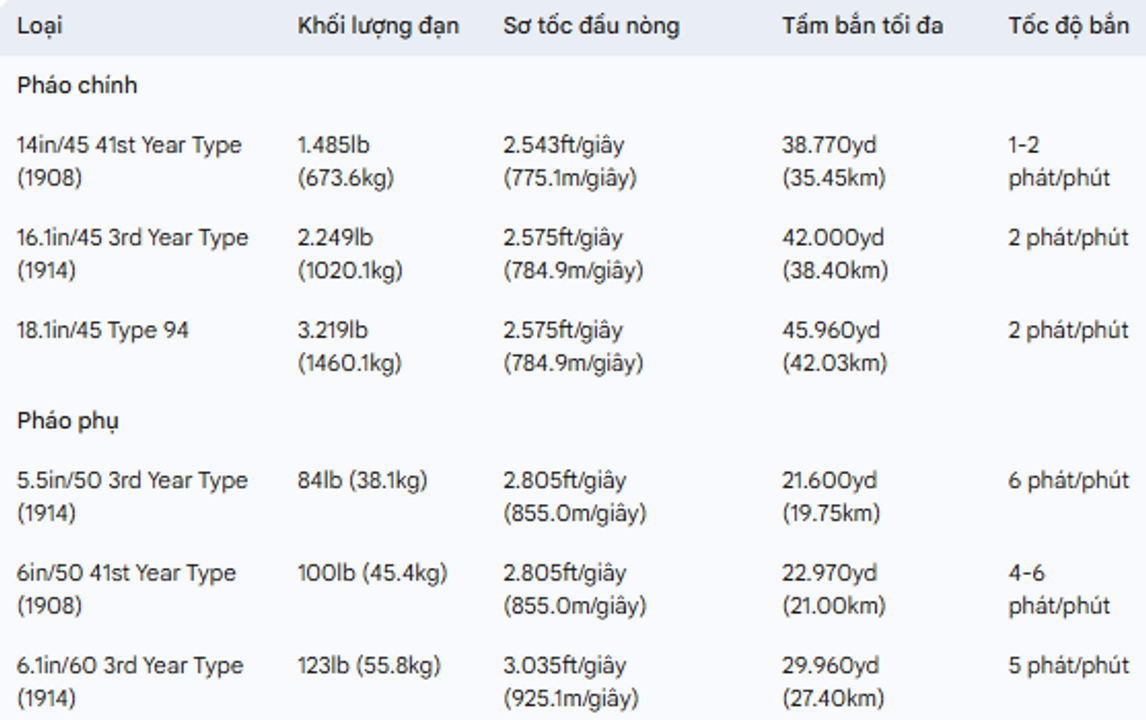Image resolution: width=1146 pixels, height=720 pixels.
Task: Click the "Pháo phụ" section label
Action: [68, 421]
